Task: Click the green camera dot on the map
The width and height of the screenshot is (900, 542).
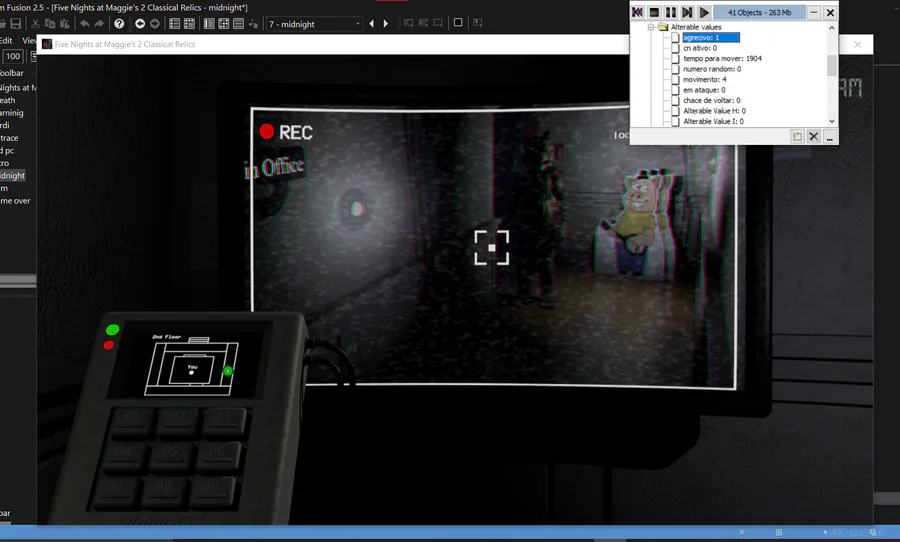Action: tap(228, 371)
